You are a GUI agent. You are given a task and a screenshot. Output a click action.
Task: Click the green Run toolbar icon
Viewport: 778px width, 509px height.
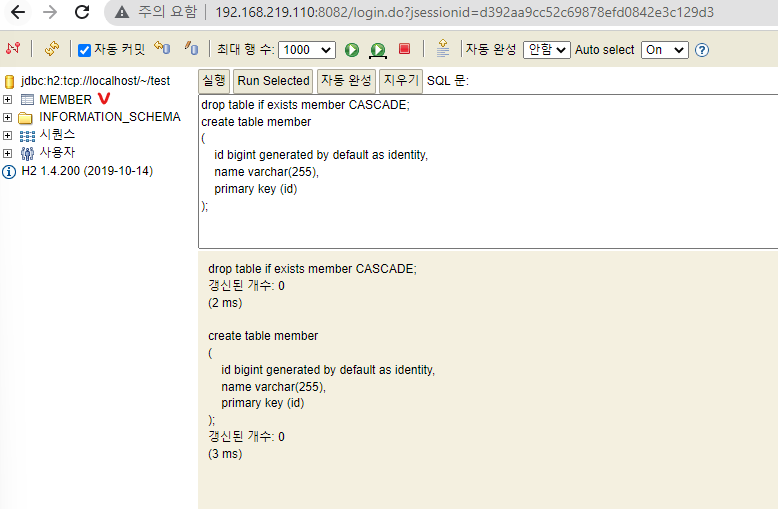pyautogui.click(x=352, y=50)
